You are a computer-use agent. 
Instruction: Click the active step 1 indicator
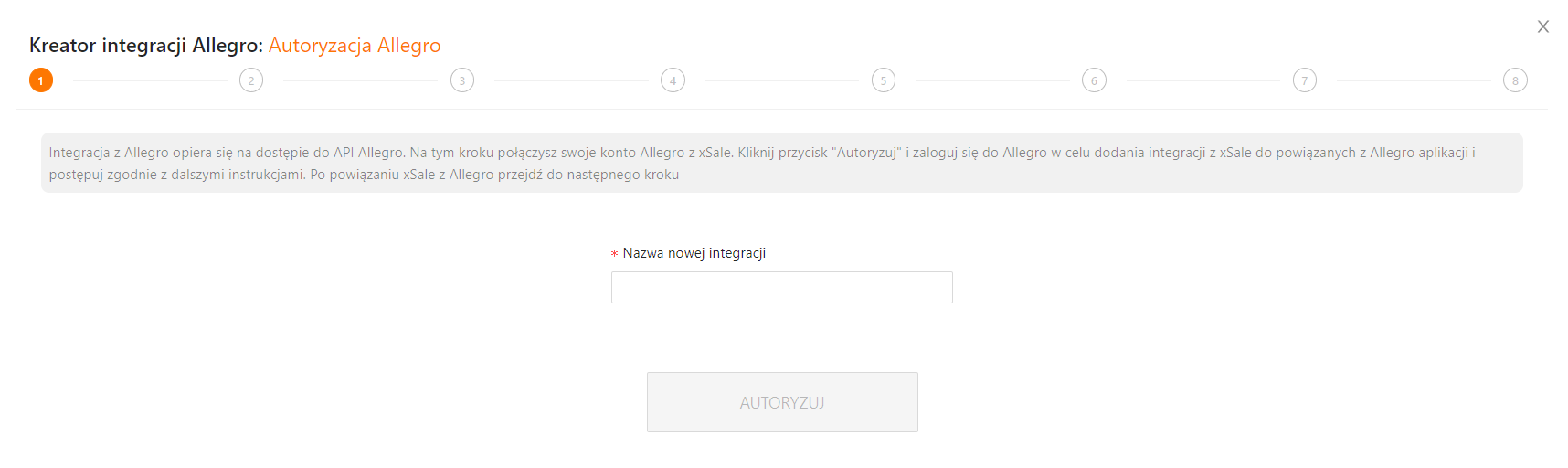pos(41,80)
